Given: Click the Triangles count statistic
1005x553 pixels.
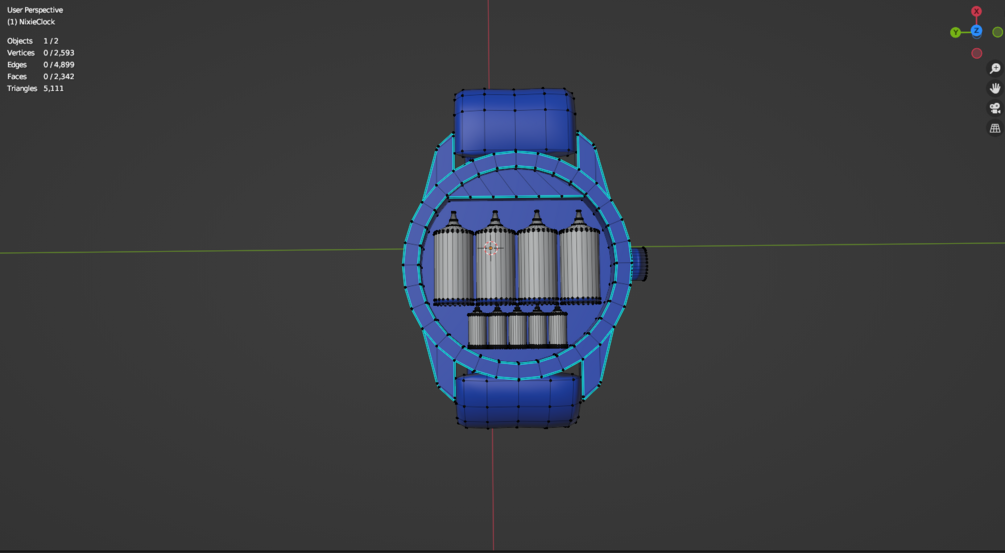Looking at the screenshot, I should pos(35,88).
